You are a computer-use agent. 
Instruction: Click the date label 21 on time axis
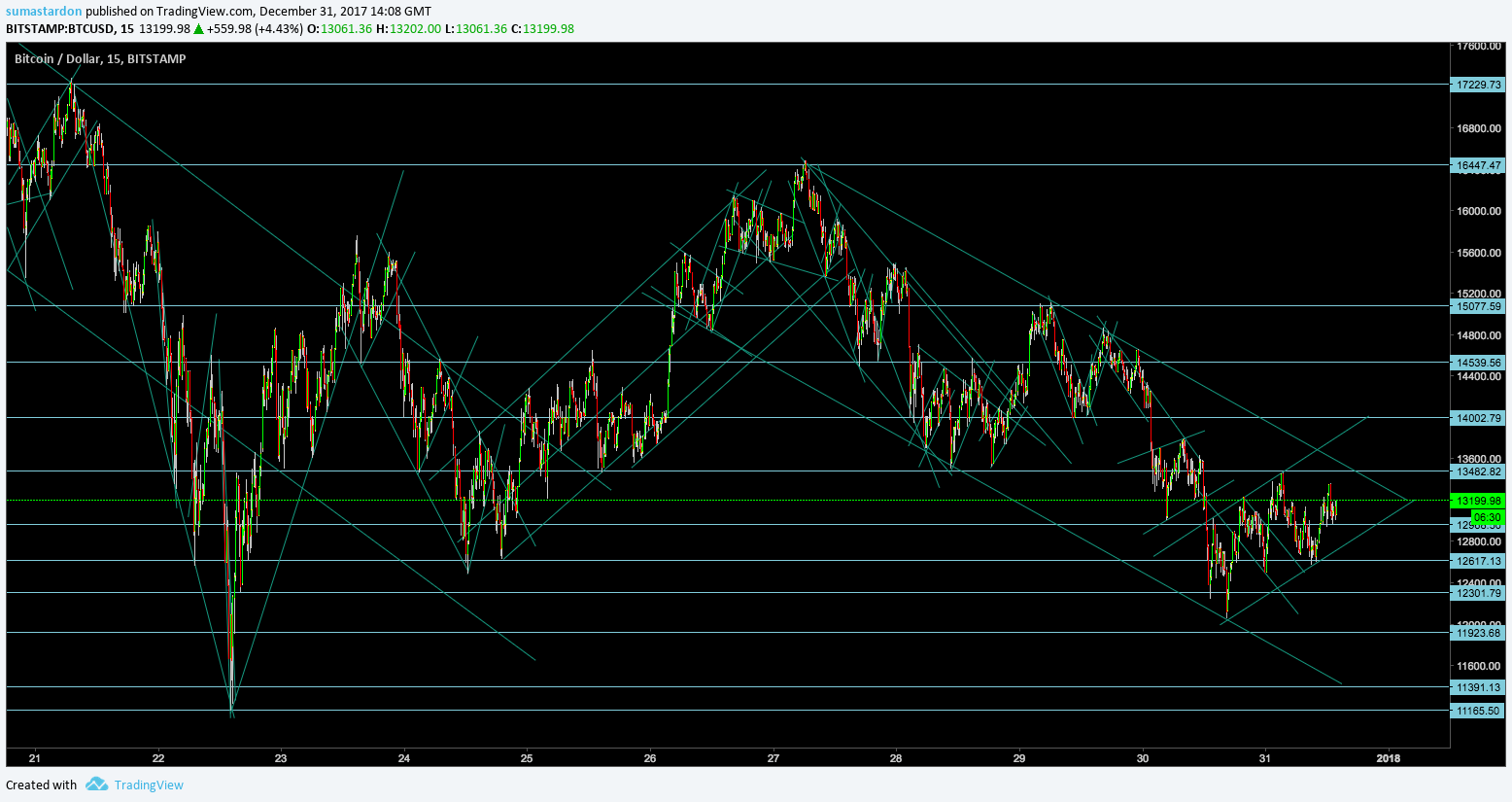pyautogui.click(x=35, y=758)
